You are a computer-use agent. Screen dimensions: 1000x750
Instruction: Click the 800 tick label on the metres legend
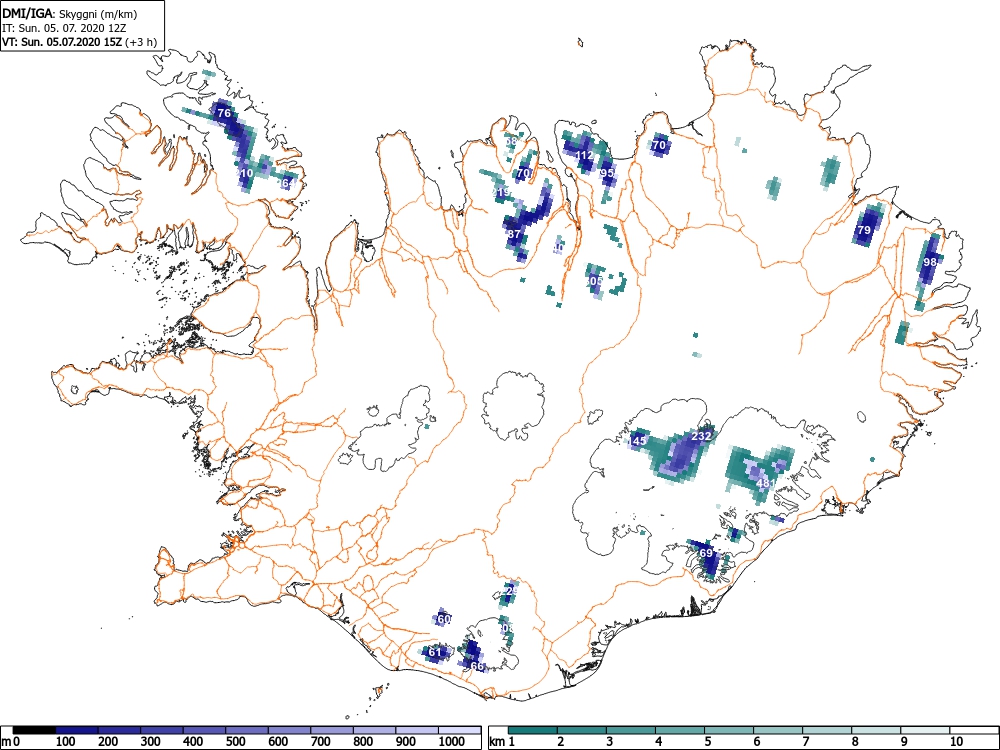pyautogui.click(x=363, y=742)
